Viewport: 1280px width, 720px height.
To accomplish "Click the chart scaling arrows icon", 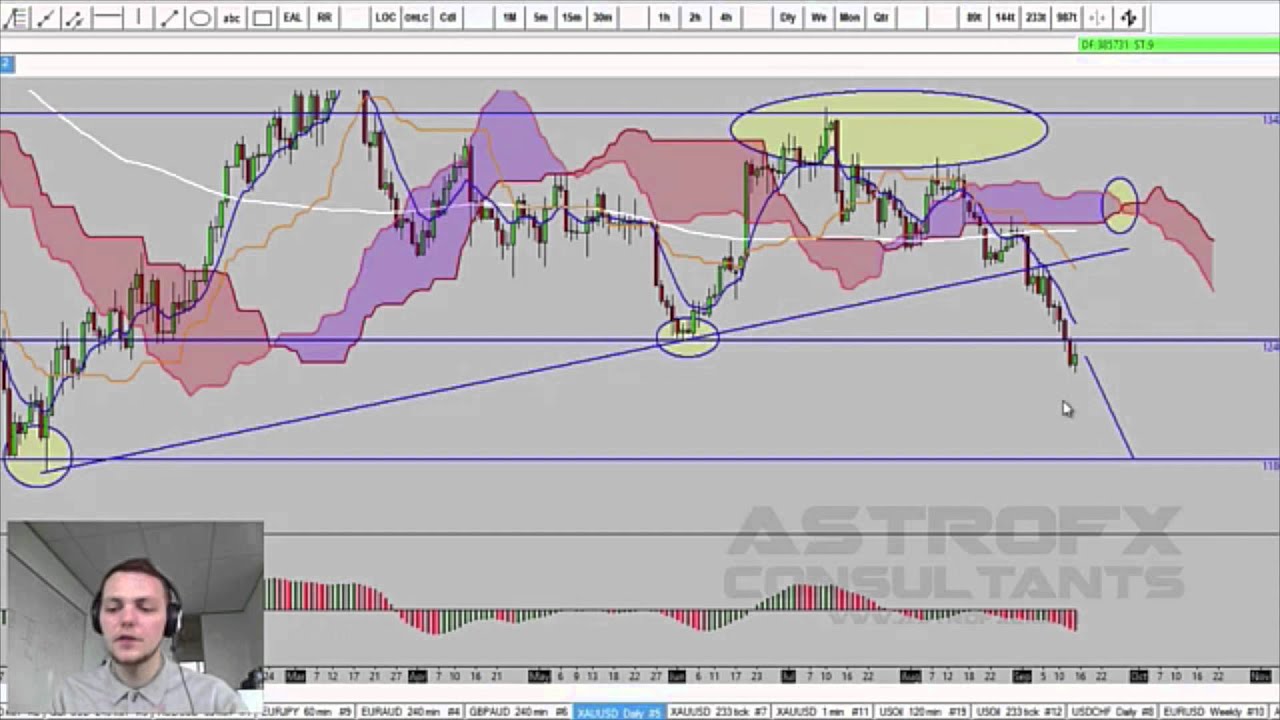I will (x=1129, y=17).
